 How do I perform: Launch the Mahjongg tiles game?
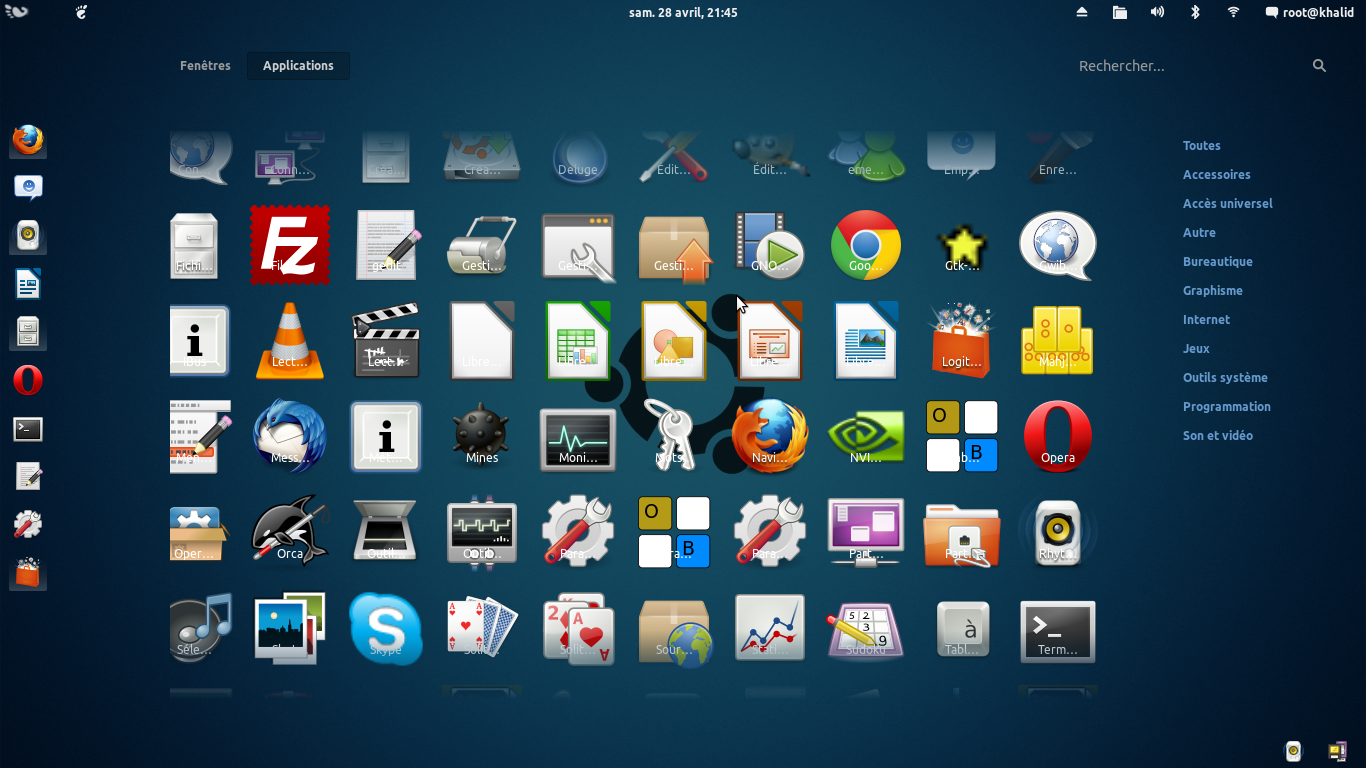click(1058, 341)
